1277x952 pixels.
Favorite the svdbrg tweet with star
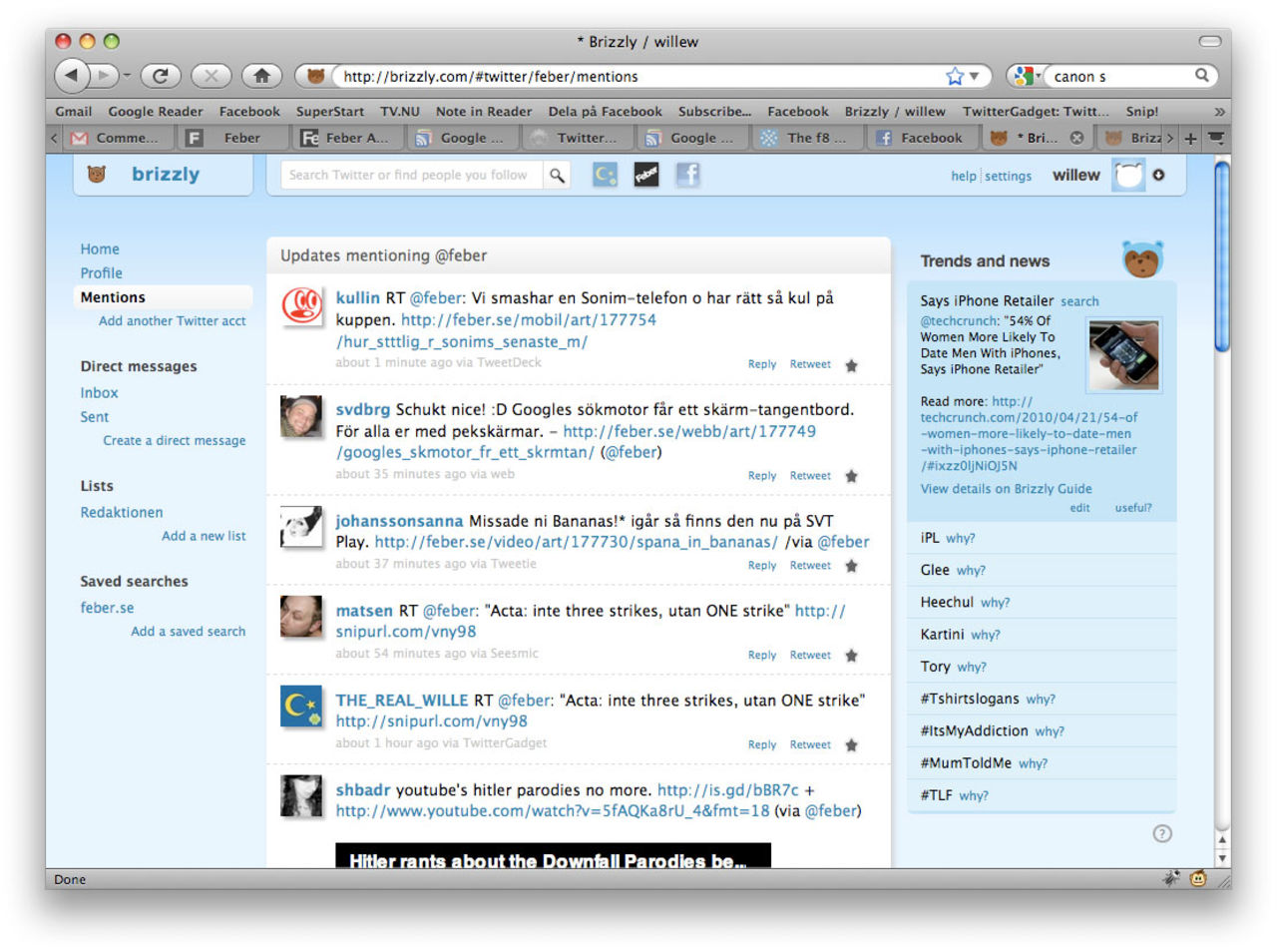point(851,476)
